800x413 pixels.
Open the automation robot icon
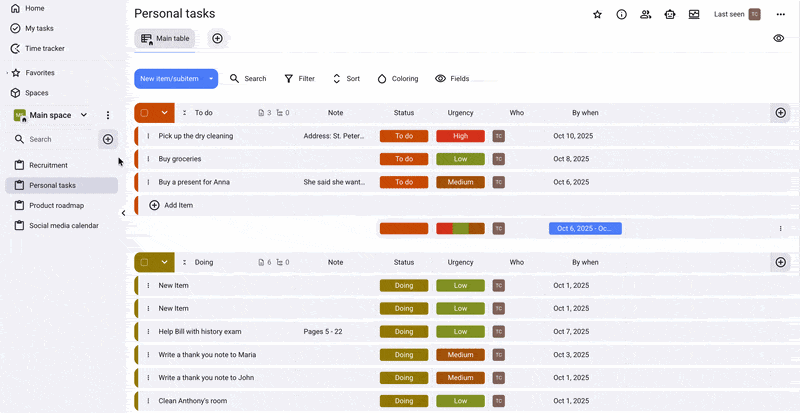point(670,14)
